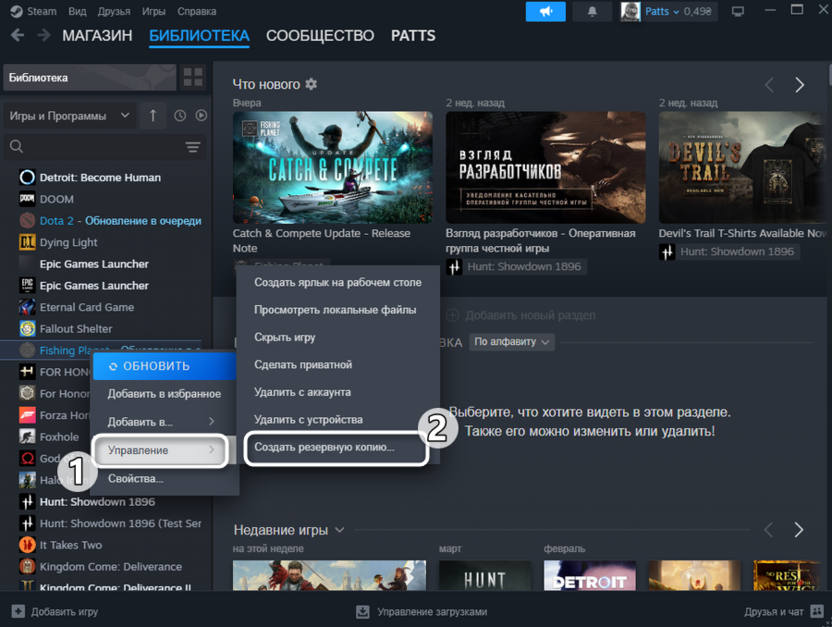The width and height of the screenshot is (832, 627).
Task: Click the Patts profile avatar
Action: [630, 11]
